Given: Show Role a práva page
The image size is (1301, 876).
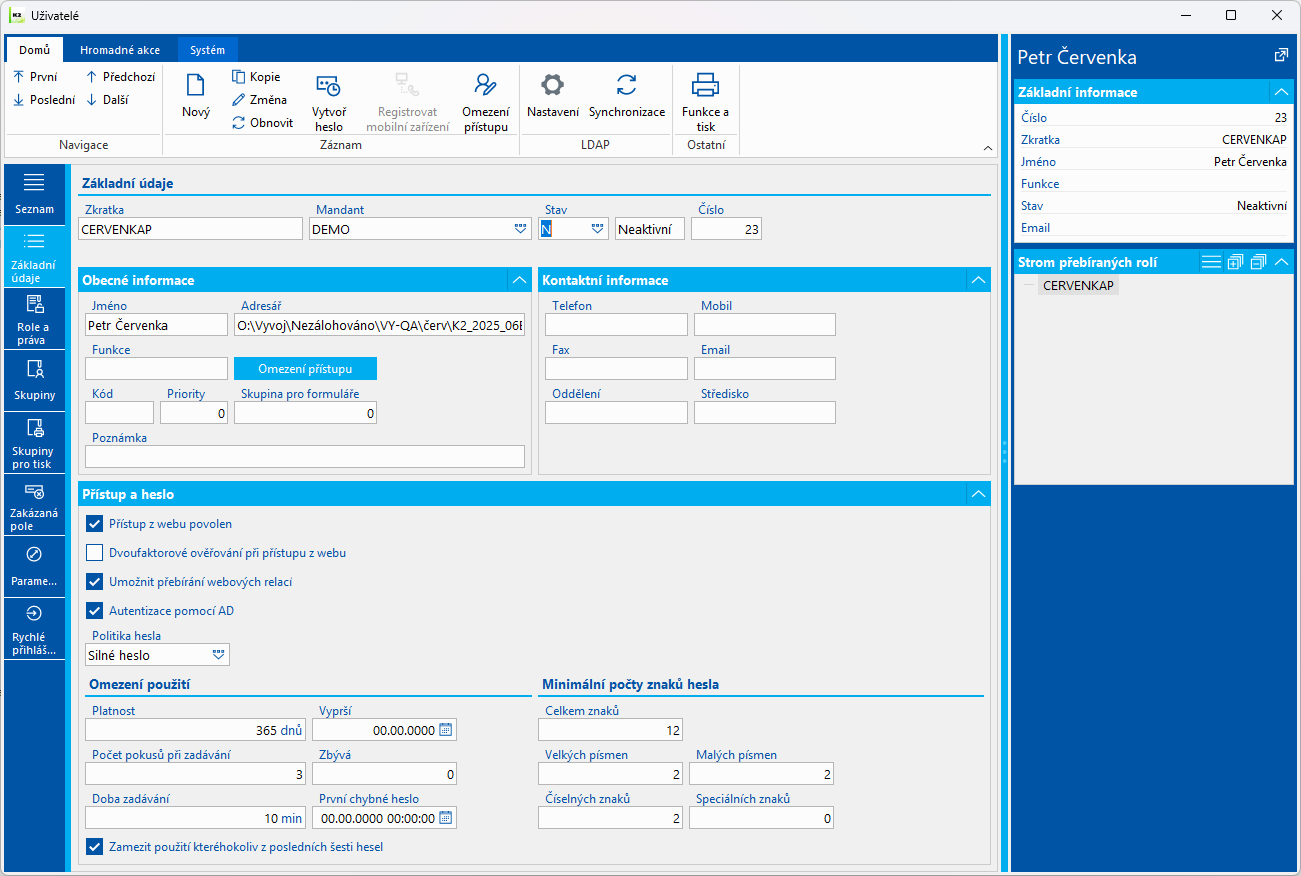Looking at the screenshot, I should pyautogui.click(x=34, y=318).
